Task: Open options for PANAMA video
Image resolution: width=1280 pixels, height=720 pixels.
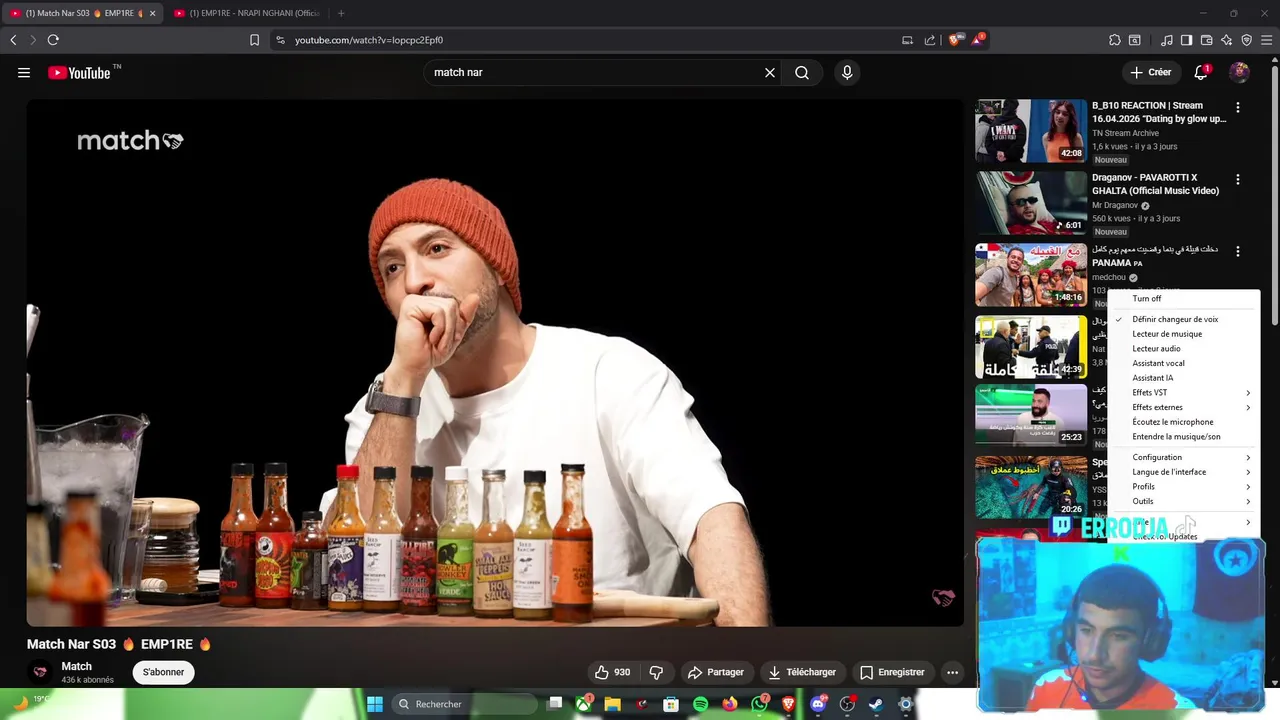Action: point(1238,251)
